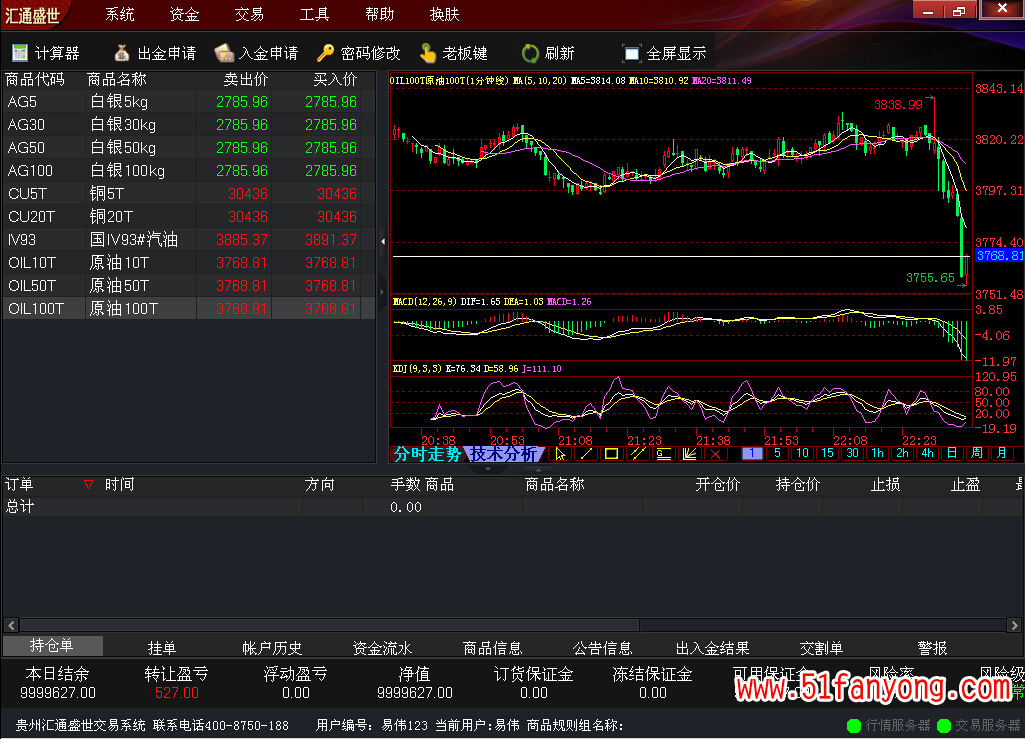Open the 资金 menu
Screen dimensions: 1025x739
pos(184,14)
